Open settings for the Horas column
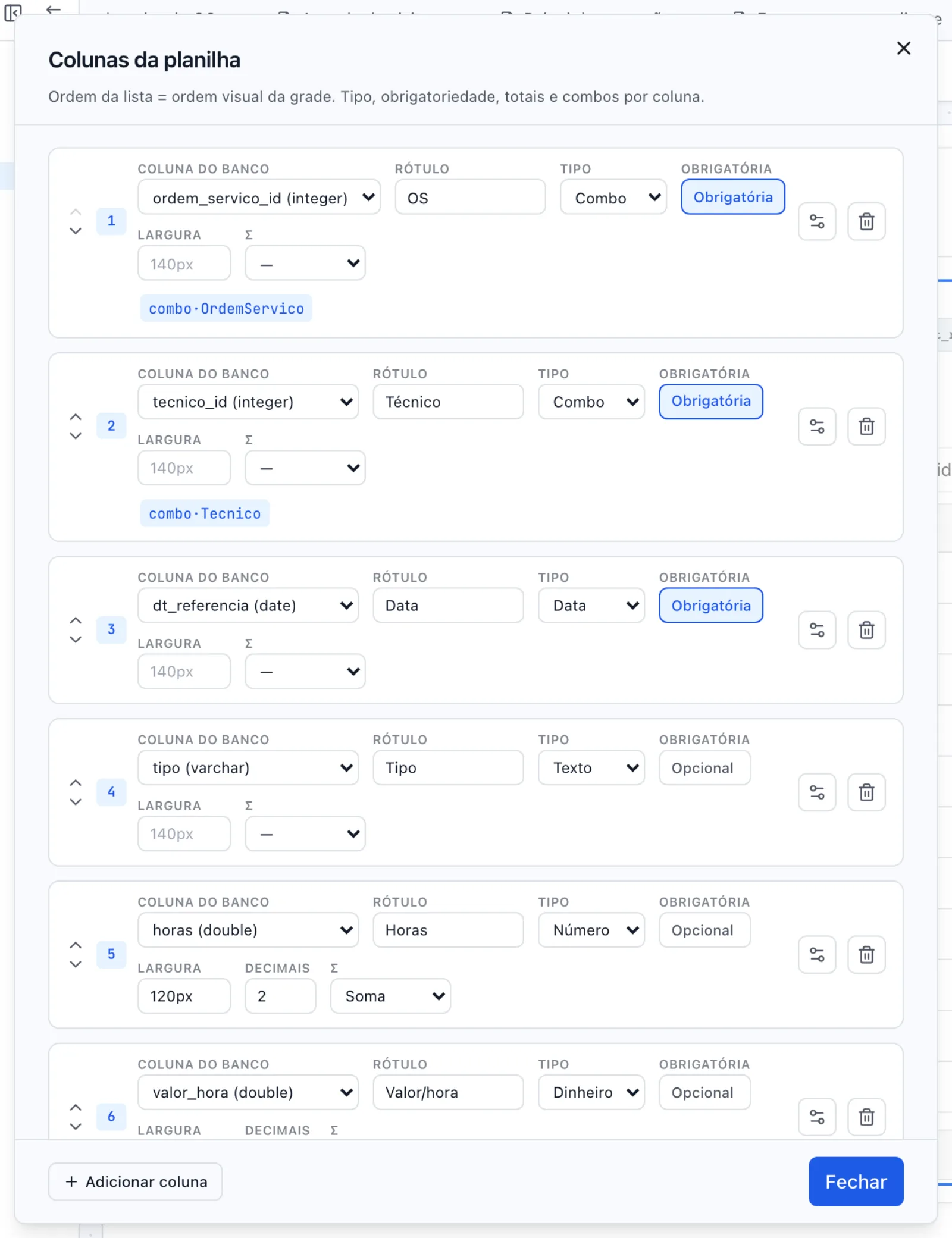This screenshot has height=1238, width=952. [x=817, y=955]
